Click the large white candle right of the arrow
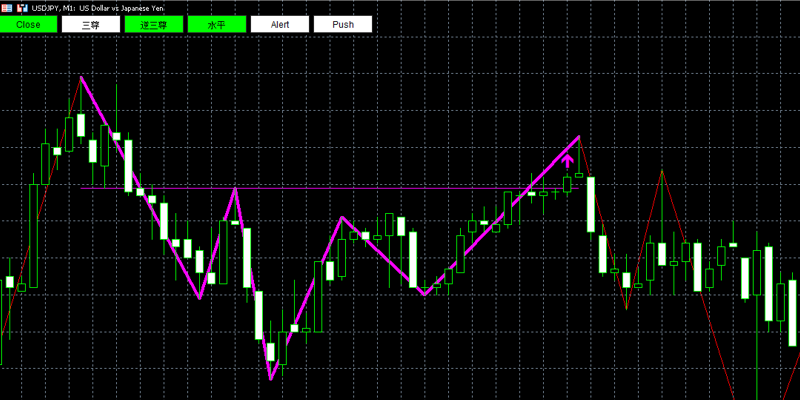Viewport: 800px width, 400px height. pyautogui.click(x=591, y=204)
